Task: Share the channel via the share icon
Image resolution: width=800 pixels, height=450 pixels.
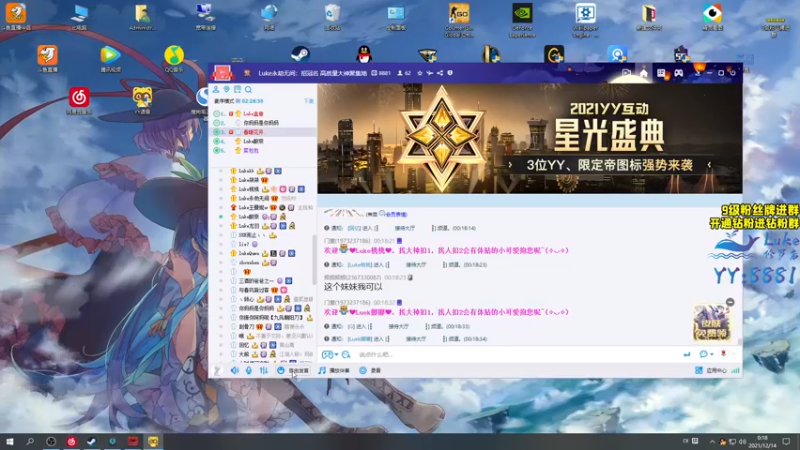Action: point(440,73)
